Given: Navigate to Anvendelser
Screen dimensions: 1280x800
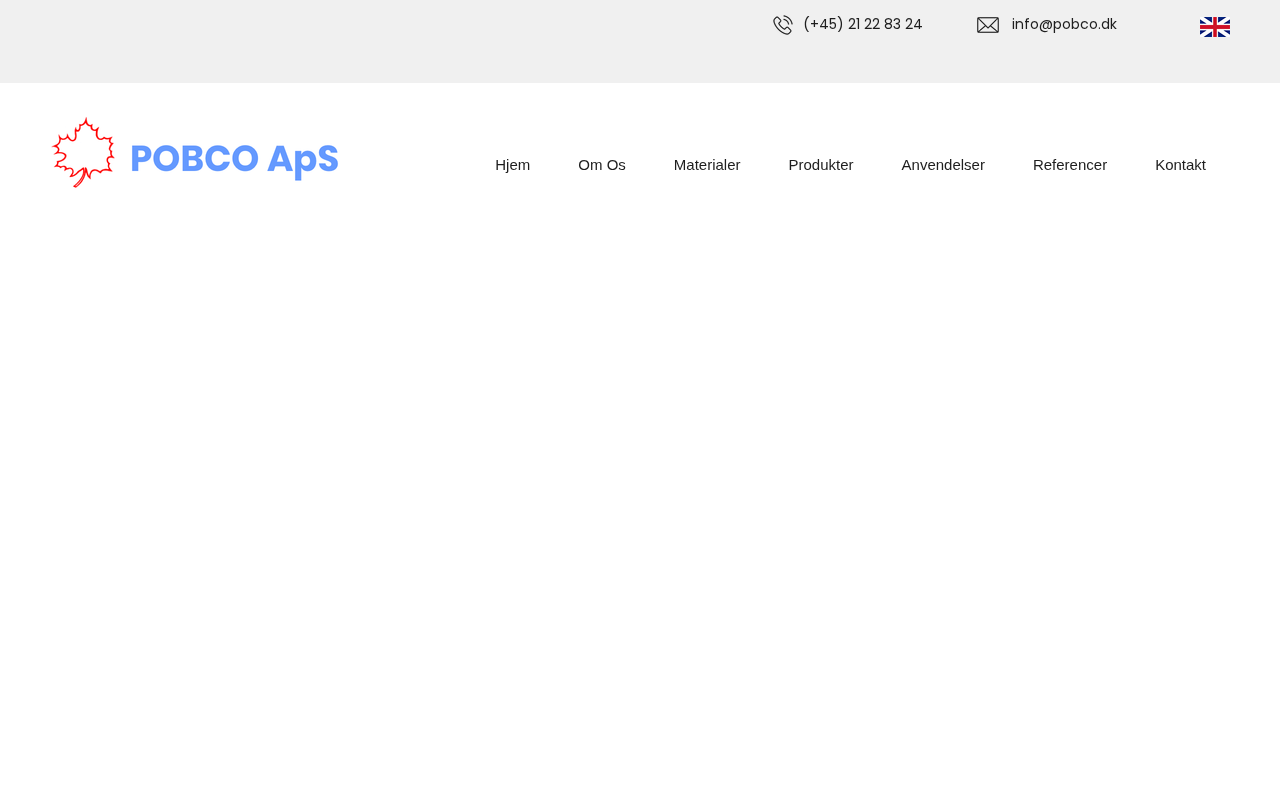Looking at the screenshot, I should point(943,165).
